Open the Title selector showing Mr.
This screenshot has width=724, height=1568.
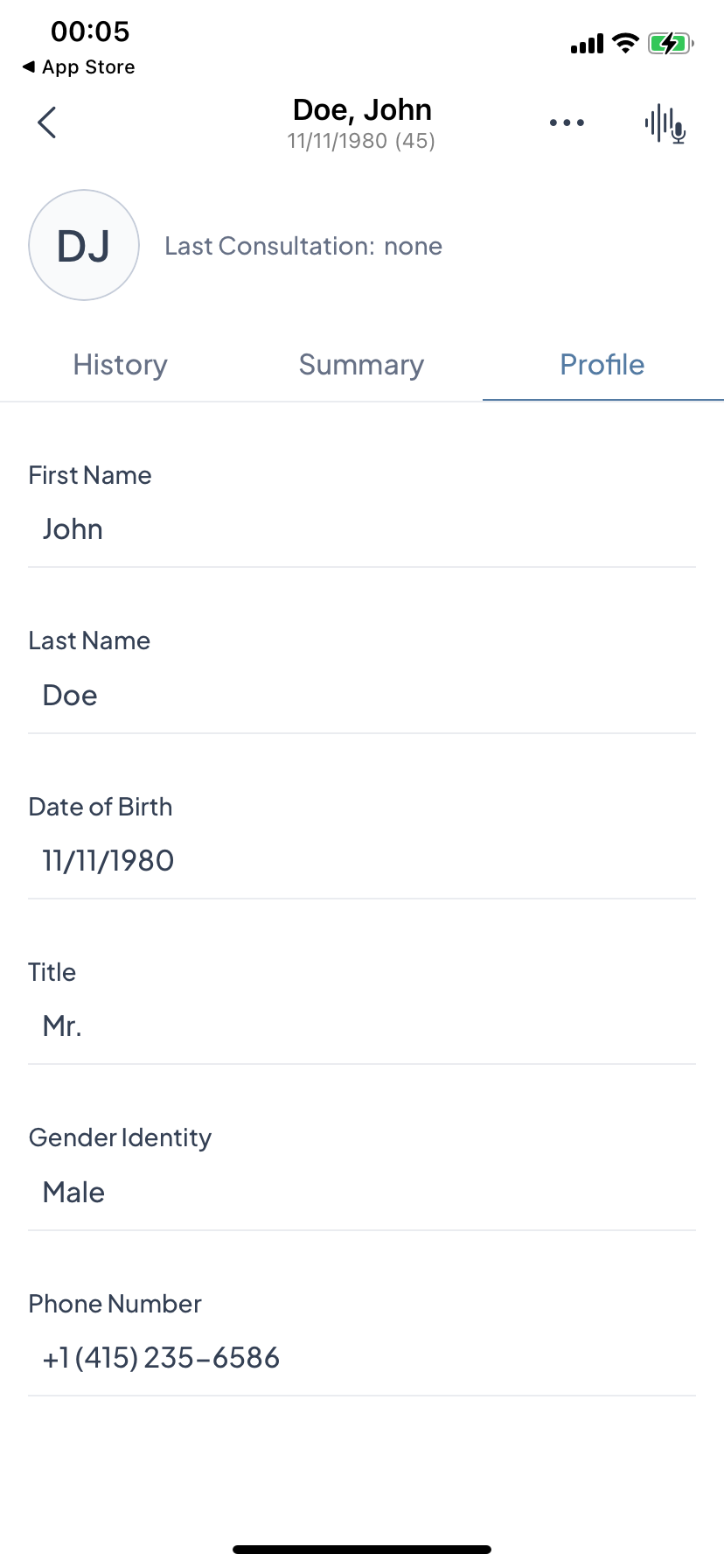361,1026
